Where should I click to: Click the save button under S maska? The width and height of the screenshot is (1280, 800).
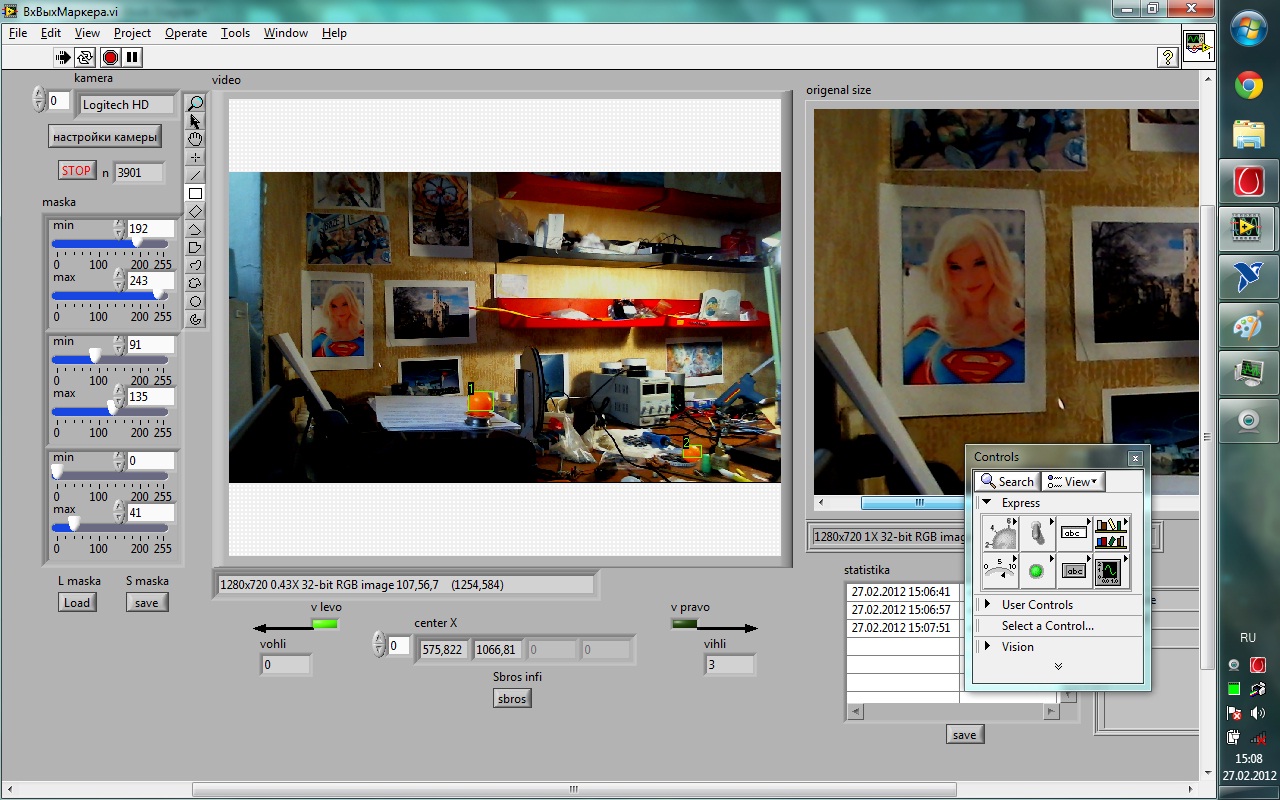pos(147,602)
